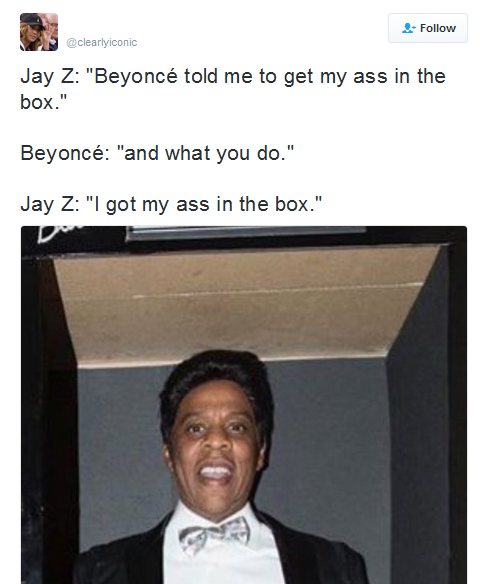Open the tweet author's avatar picture
This screenshot has height=584, width=480.
39,32
